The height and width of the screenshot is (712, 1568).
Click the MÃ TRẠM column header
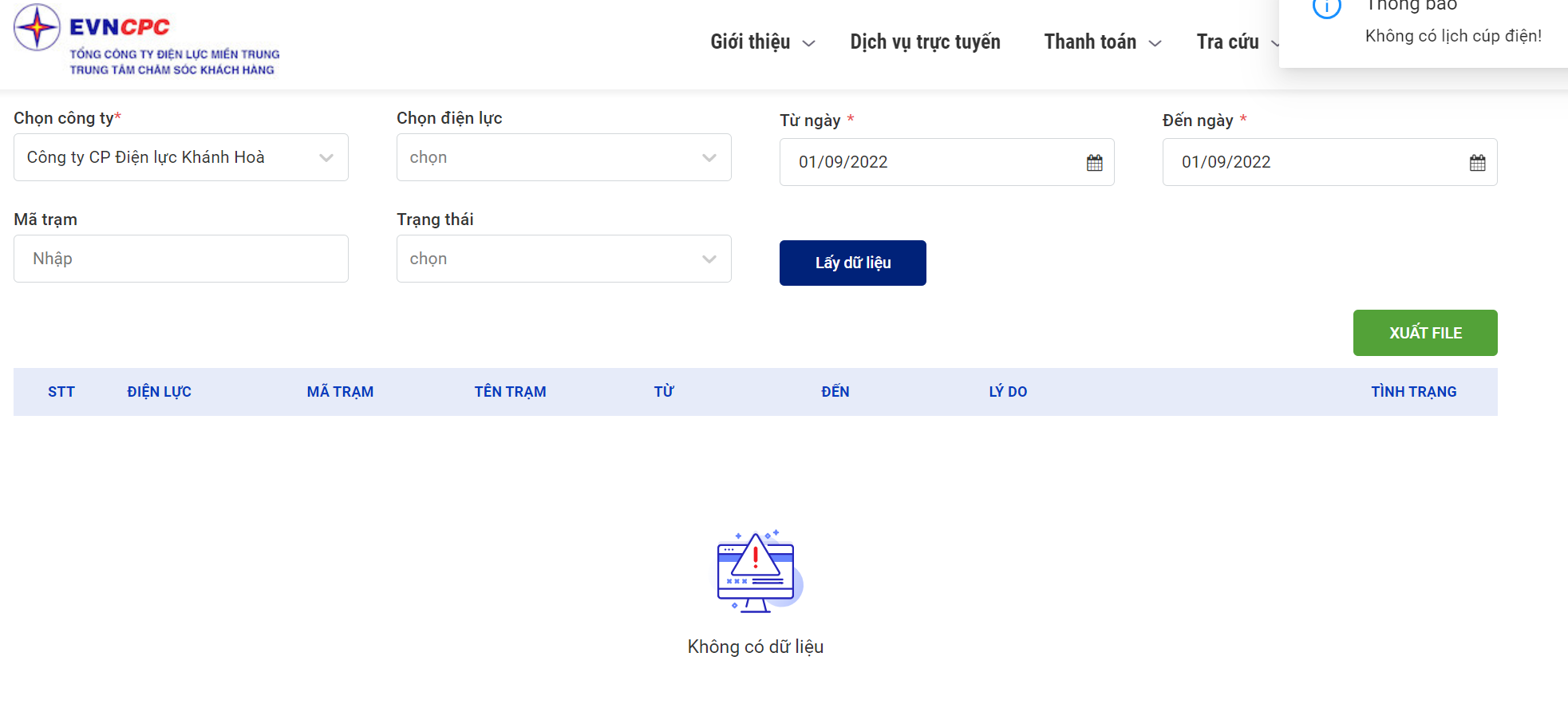[x=340, y=392]
